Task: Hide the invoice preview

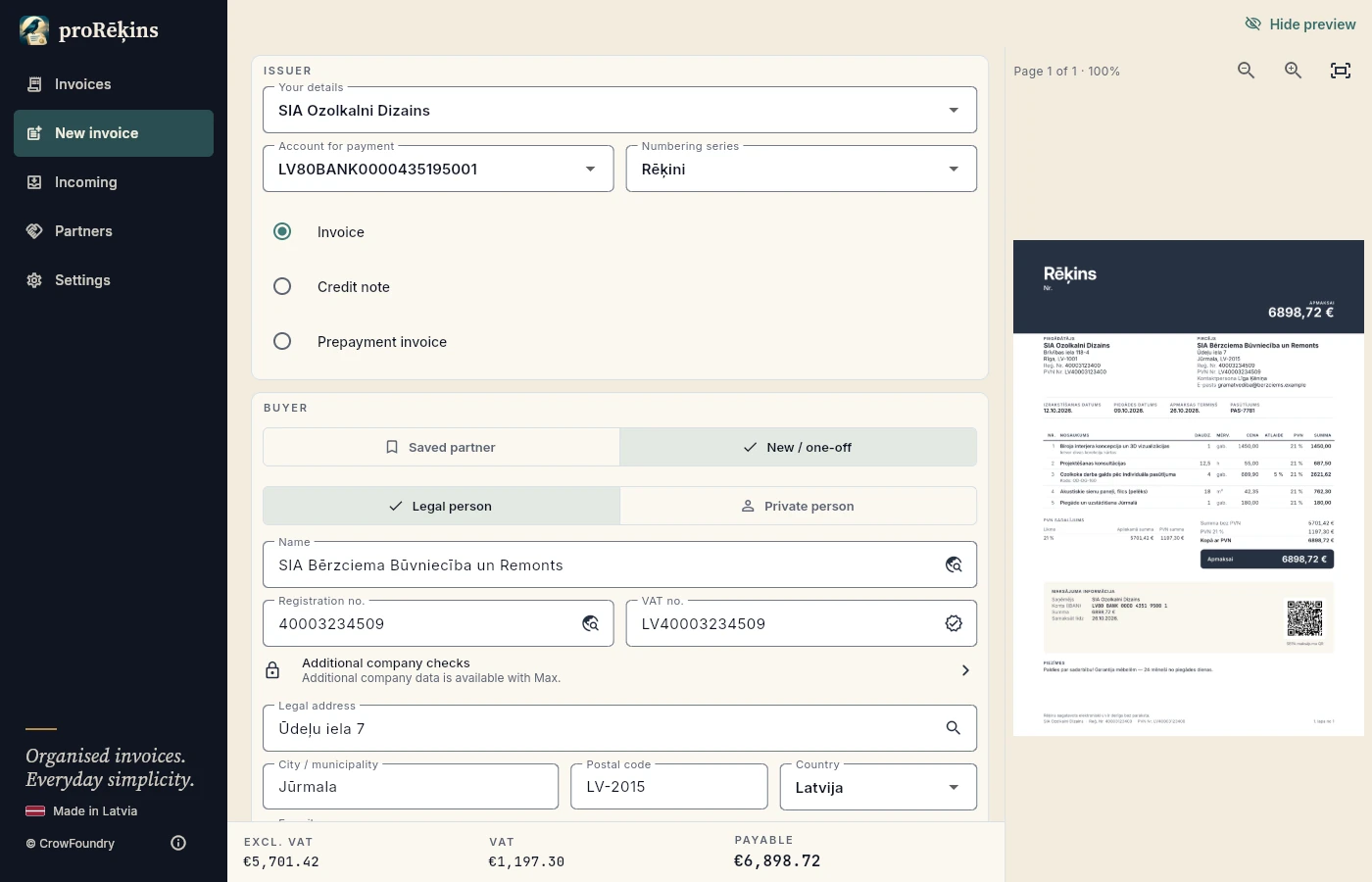Action: point(1300,24)
